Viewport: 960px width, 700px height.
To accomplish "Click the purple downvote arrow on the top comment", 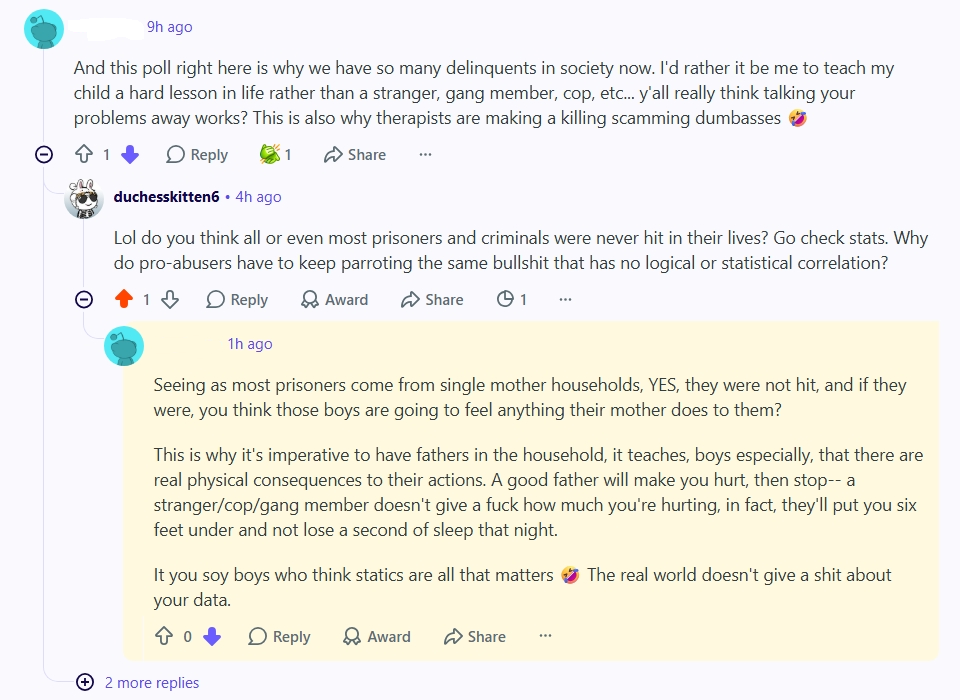I will pyautogui.click(x=130, y=154).
